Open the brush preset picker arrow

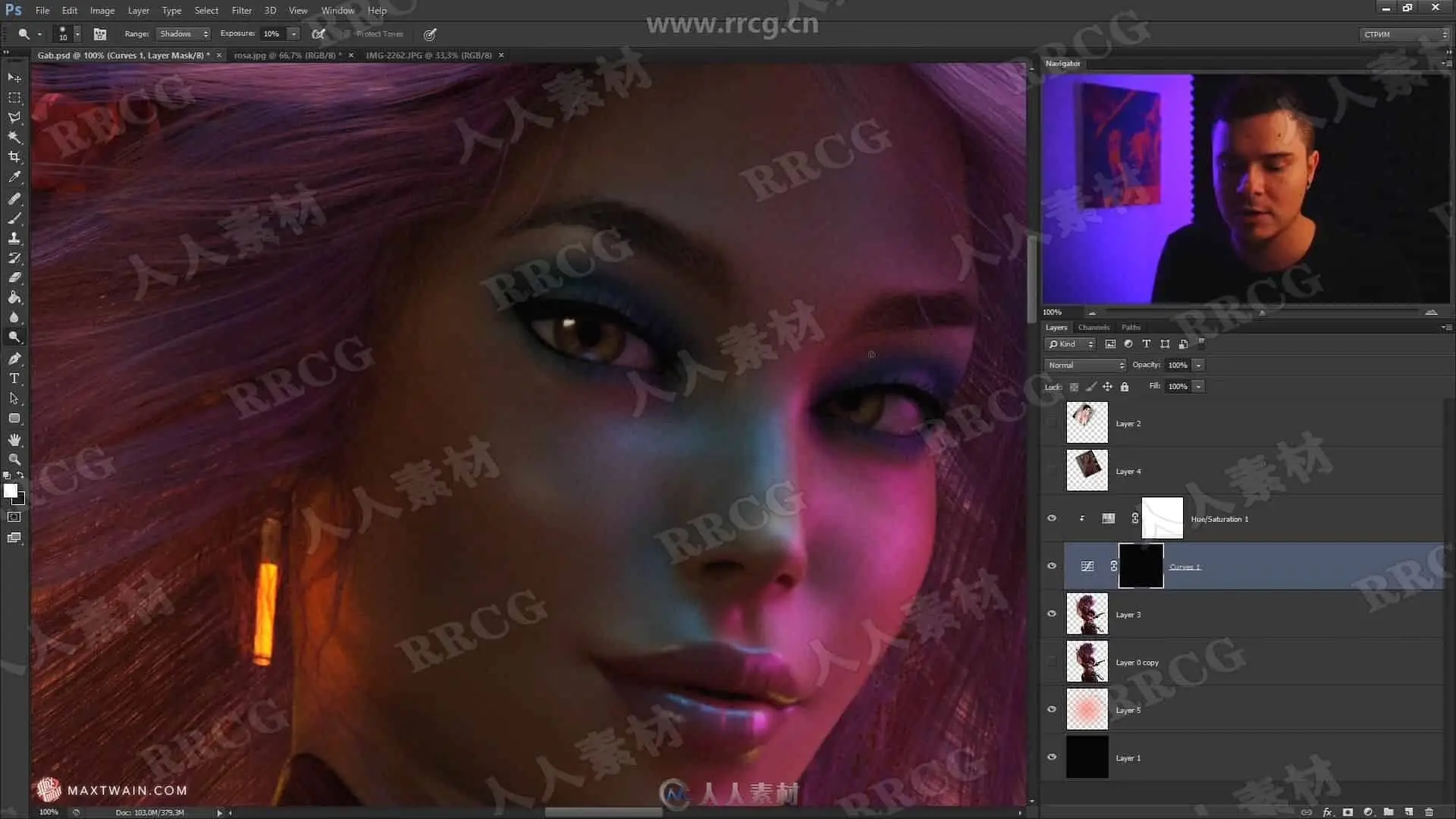[x=77, y=34]
